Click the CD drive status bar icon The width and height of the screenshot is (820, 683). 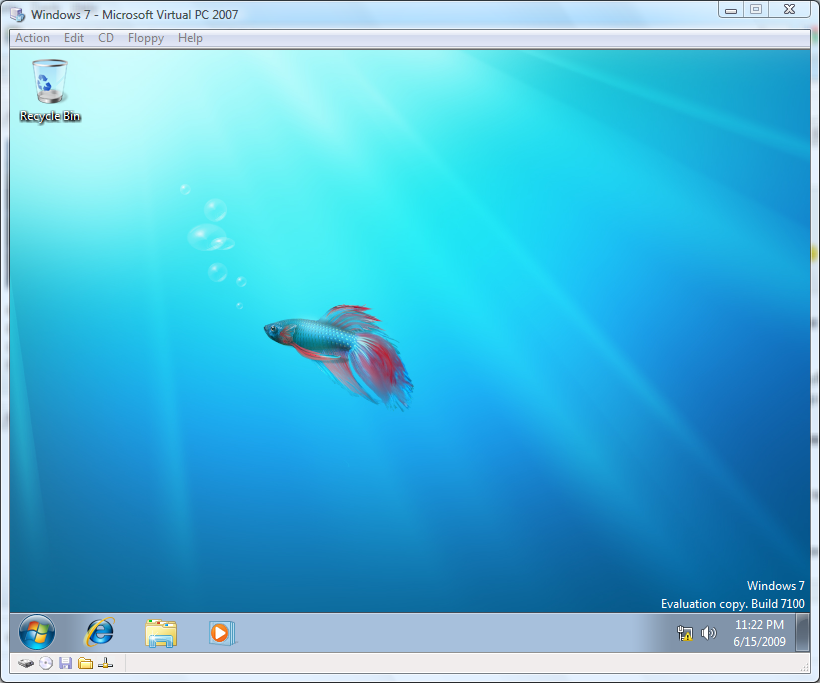point(45,663)
